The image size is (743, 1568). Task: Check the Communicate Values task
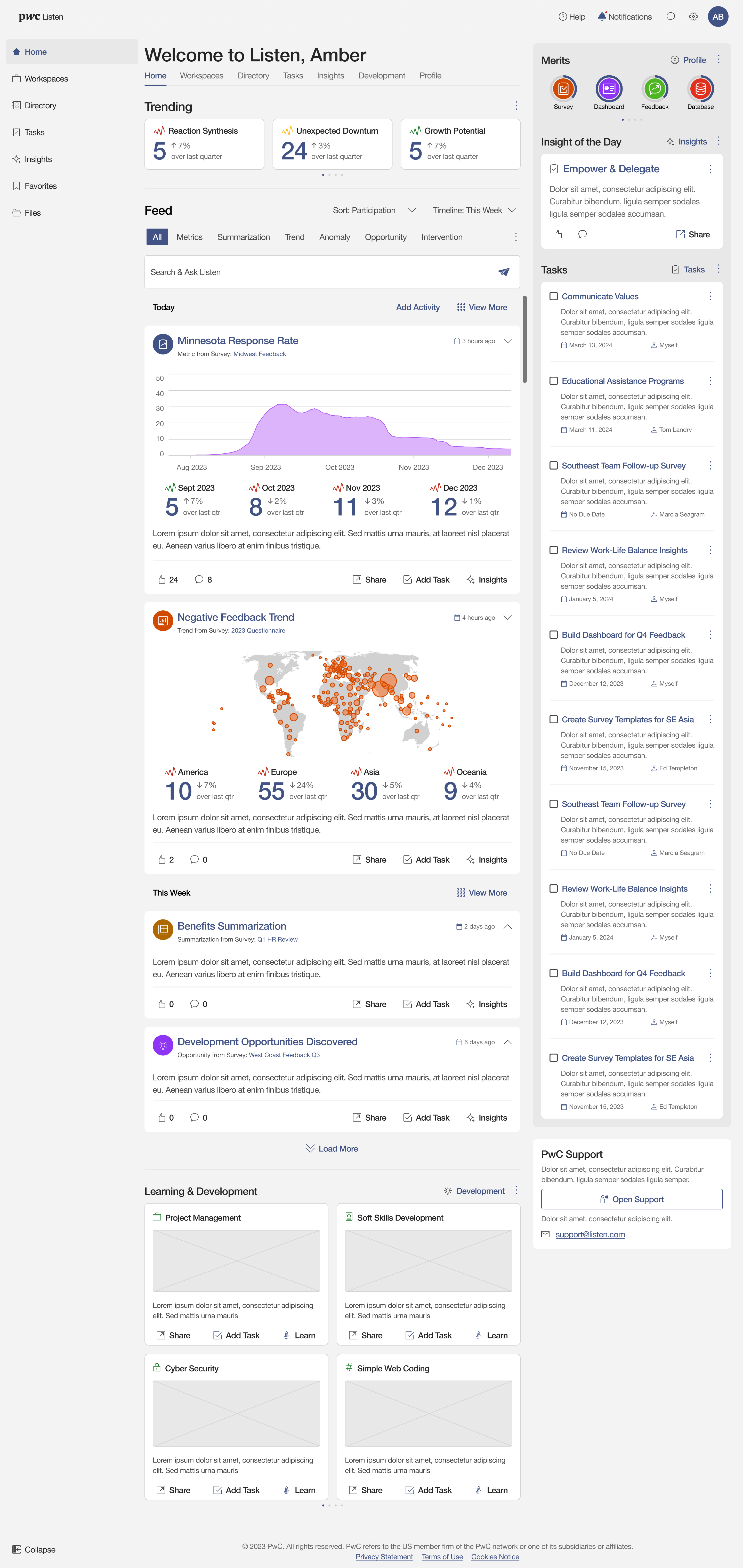553,296
